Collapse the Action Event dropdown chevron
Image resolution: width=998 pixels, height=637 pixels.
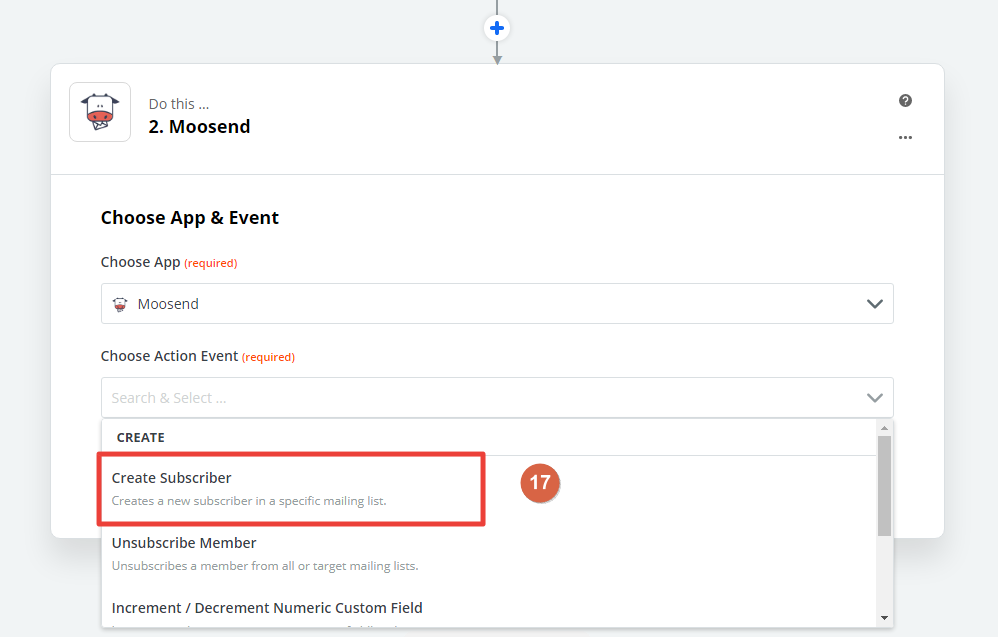(x=875, y=398)
